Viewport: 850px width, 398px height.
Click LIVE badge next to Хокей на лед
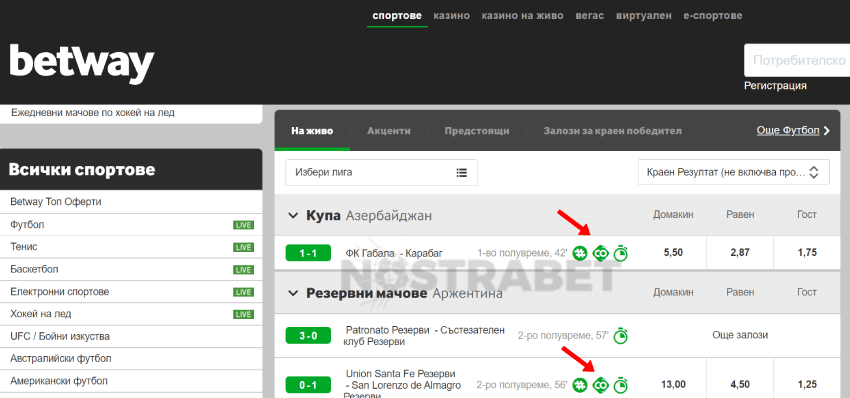pos(243,314)
